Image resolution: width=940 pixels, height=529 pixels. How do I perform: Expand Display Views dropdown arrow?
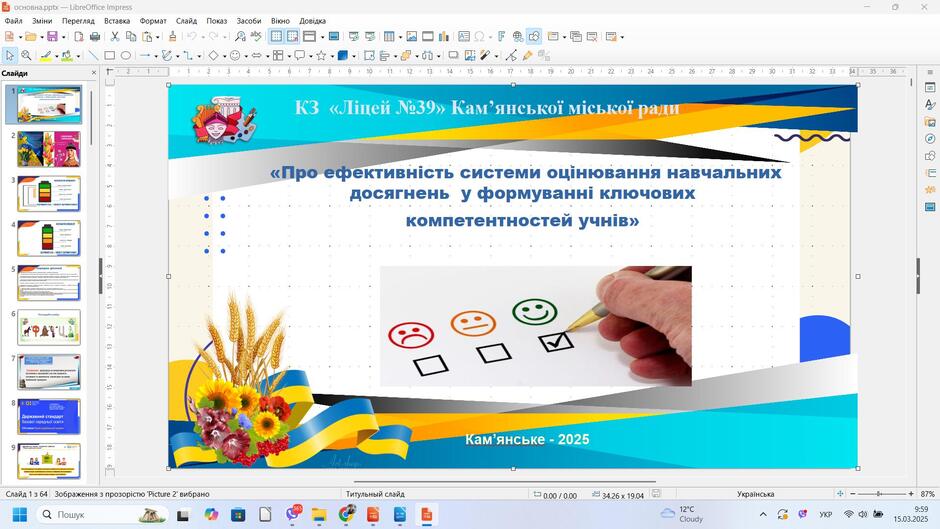click(x=322, y=37)
